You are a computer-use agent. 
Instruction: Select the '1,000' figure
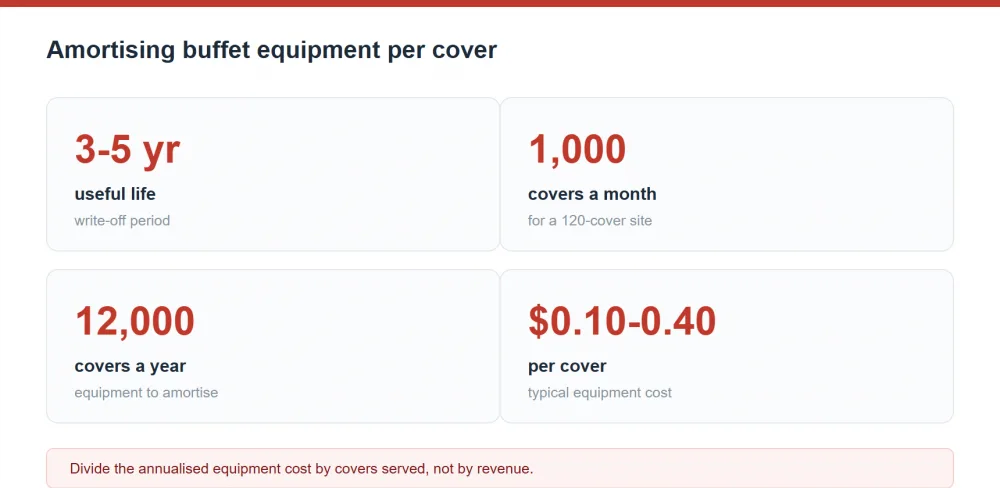tap(577, 149)
